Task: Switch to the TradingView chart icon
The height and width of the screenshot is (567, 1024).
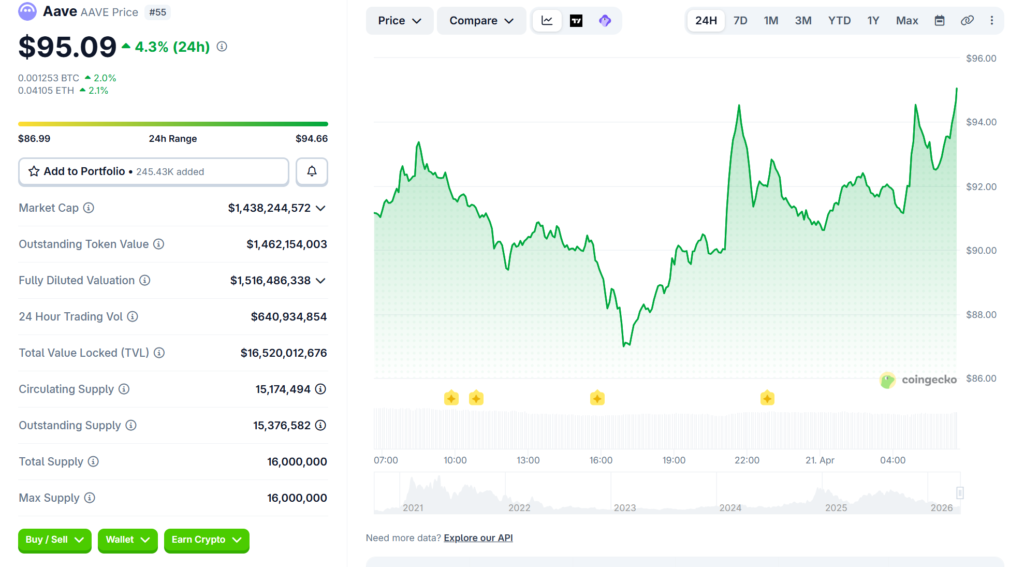Action: pyautogui.click(x=576, y=21)
